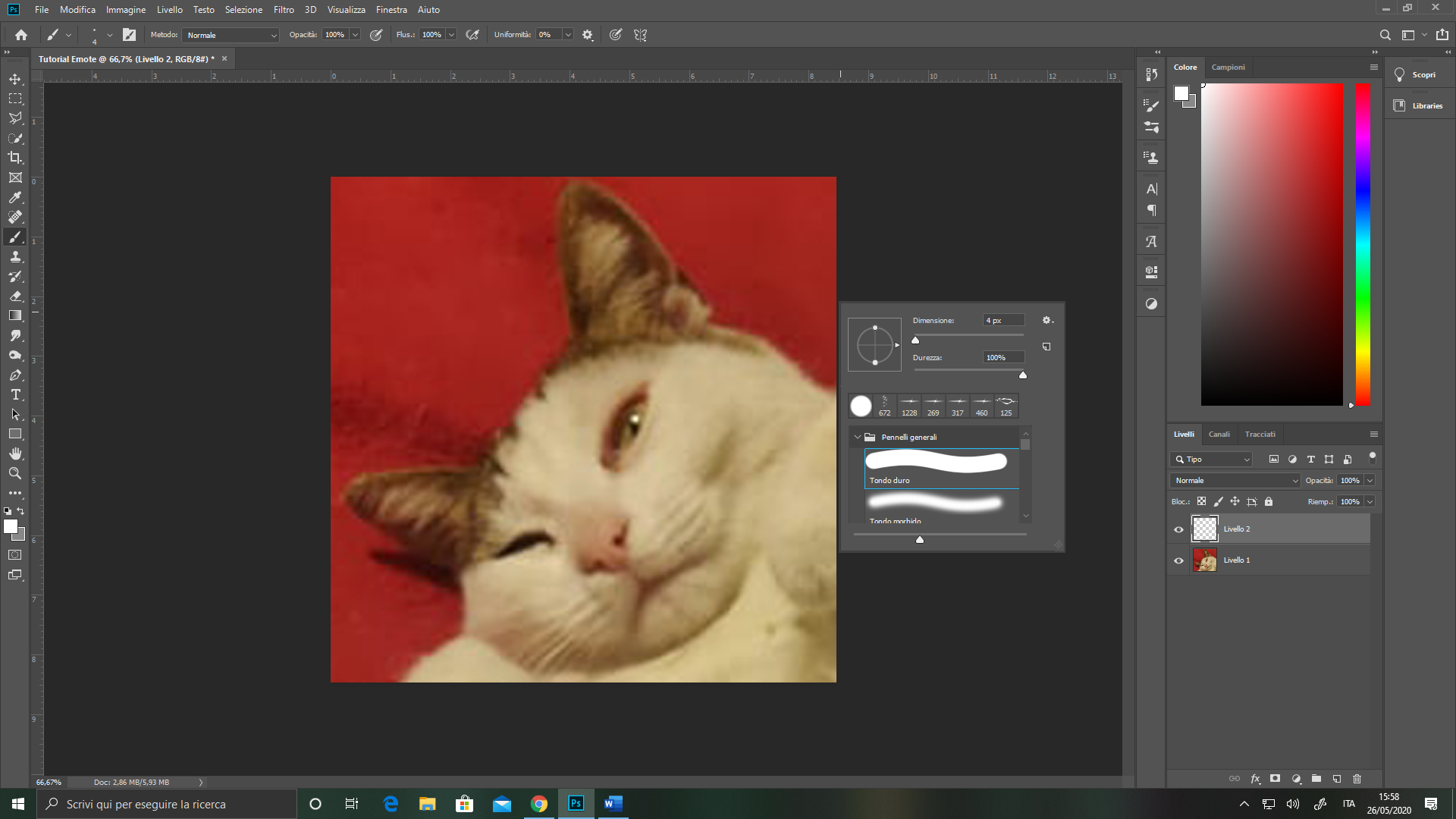The width and height of the screenshot is (1456, 819).
Task: Select the Crop tool
Action: pyautogui.click(x=15, y=158)
